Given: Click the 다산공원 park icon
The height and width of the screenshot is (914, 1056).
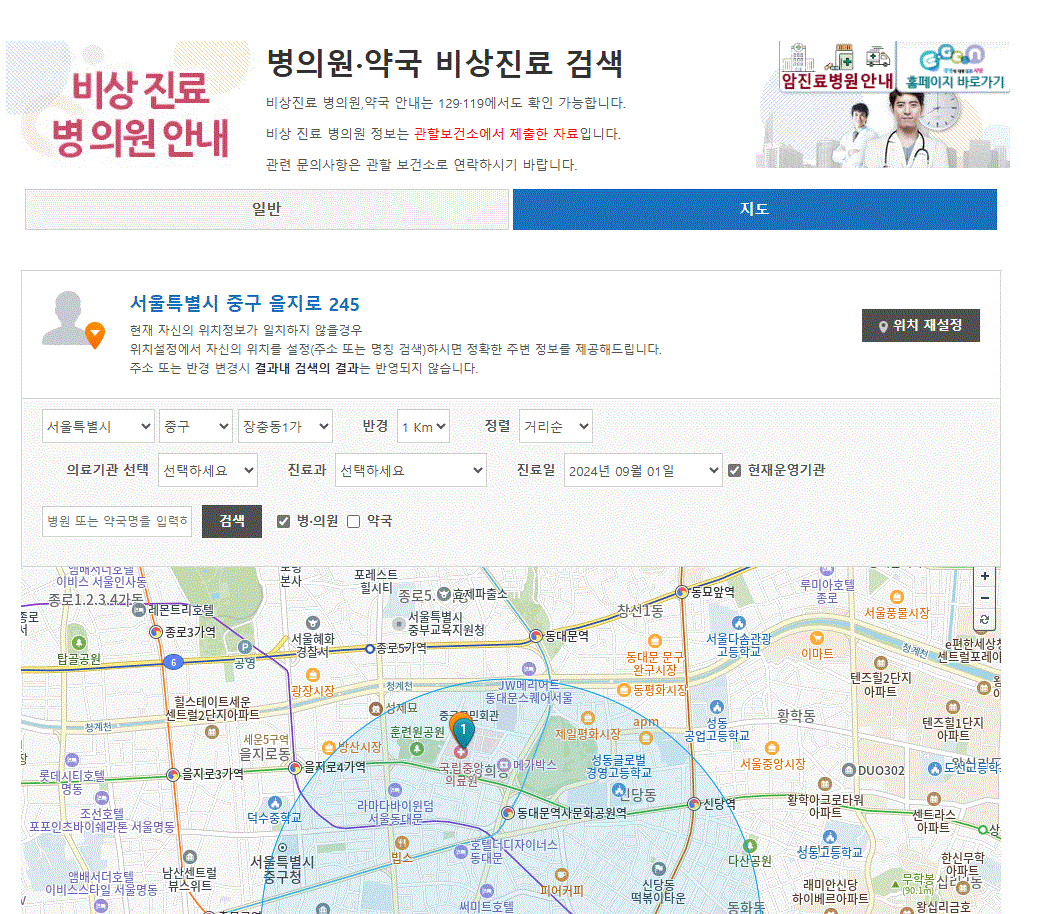Looking at the screenshot, I should [x=750, y=846].
